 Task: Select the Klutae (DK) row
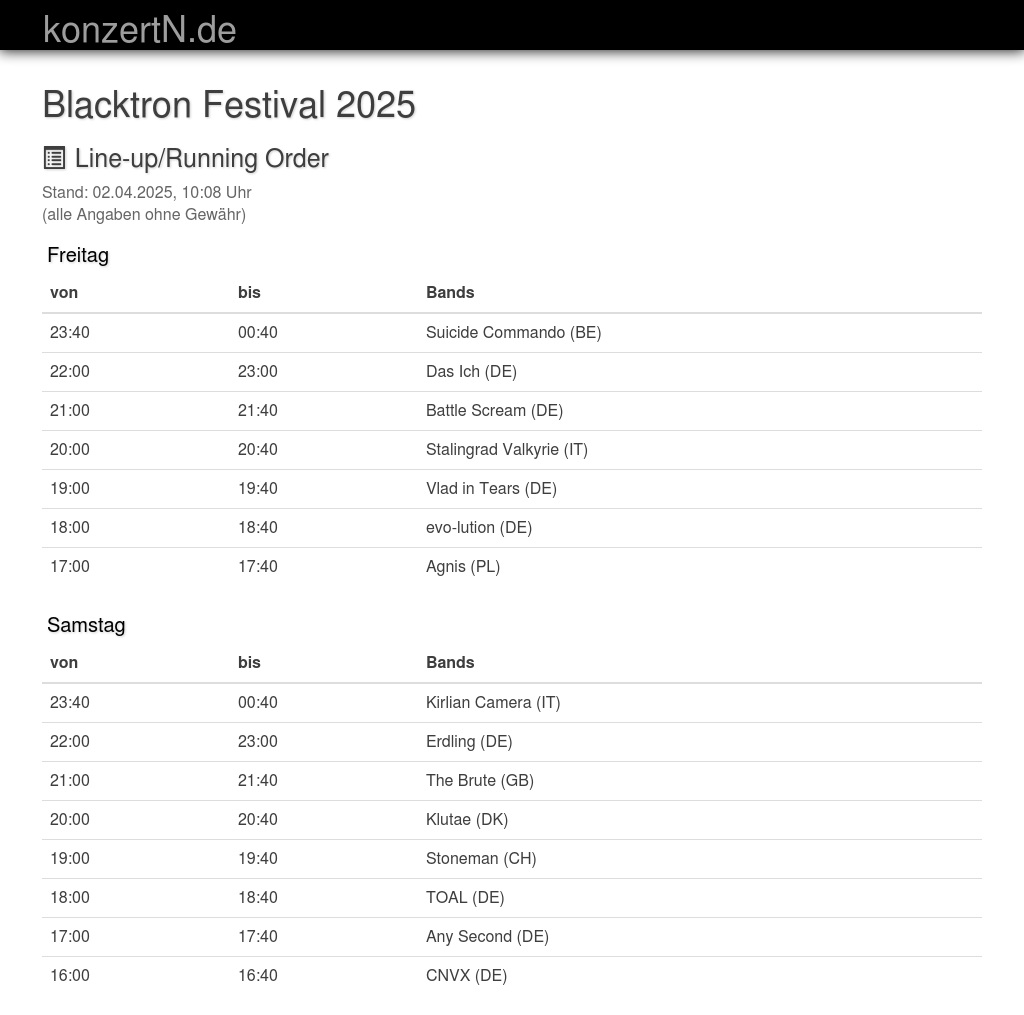coord(466,820)
